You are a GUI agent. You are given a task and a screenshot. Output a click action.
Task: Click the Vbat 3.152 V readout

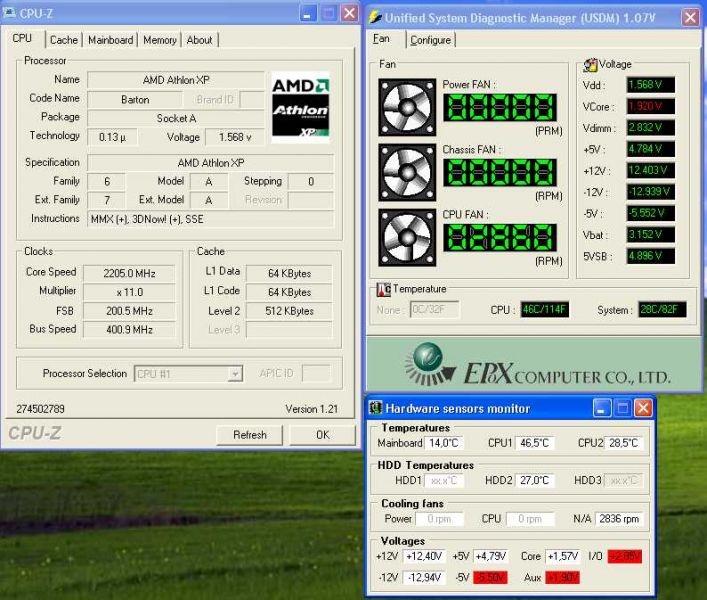tap(651, 234)
